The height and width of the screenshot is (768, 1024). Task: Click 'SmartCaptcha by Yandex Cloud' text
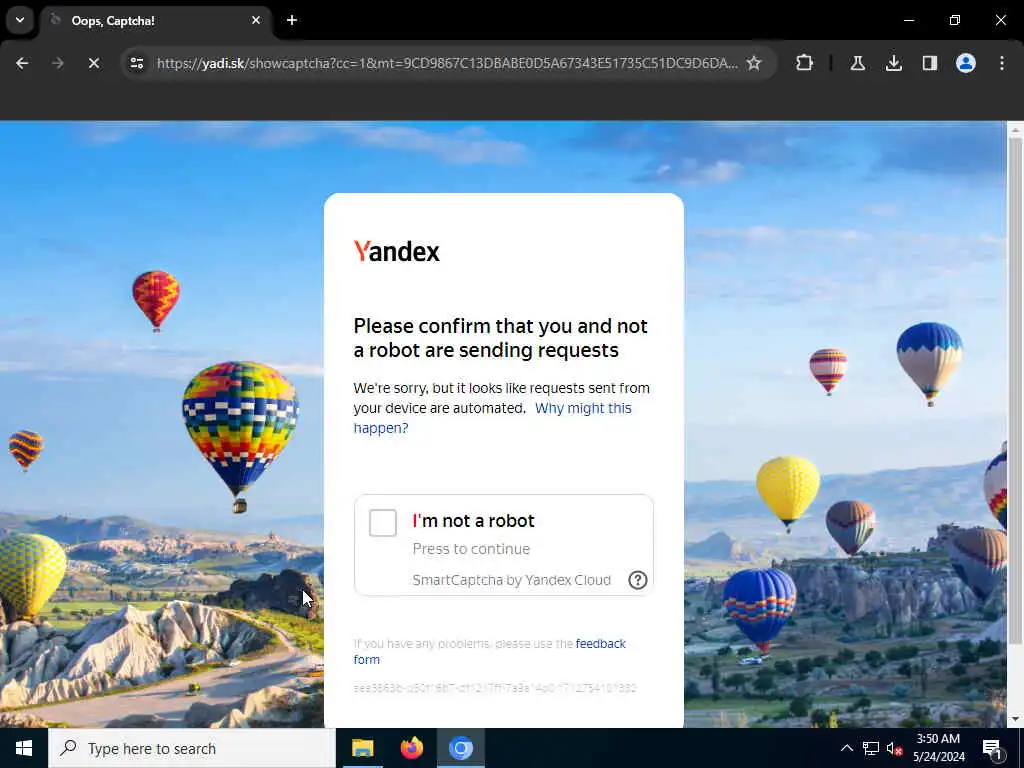(x=511, y=580)
